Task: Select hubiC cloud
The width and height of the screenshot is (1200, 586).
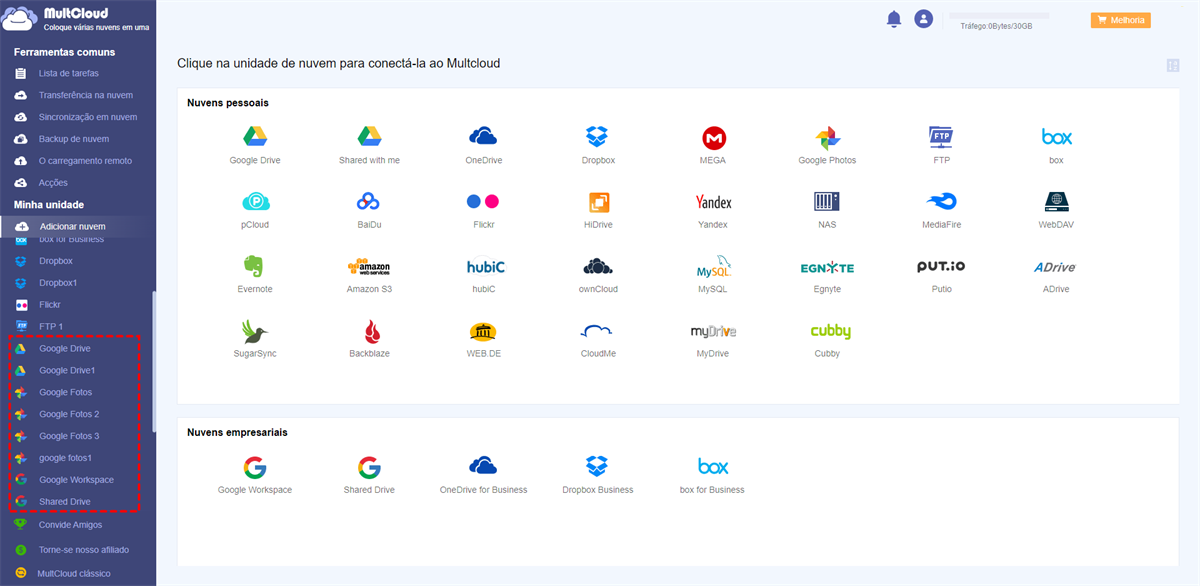Action: pos(484,274)
